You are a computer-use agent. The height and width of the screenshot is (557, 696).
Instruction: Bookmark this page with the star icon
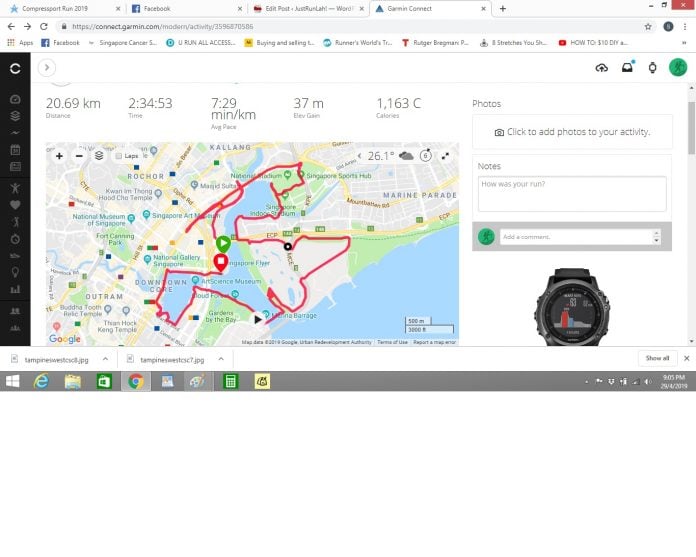click(x=648, y=27)
